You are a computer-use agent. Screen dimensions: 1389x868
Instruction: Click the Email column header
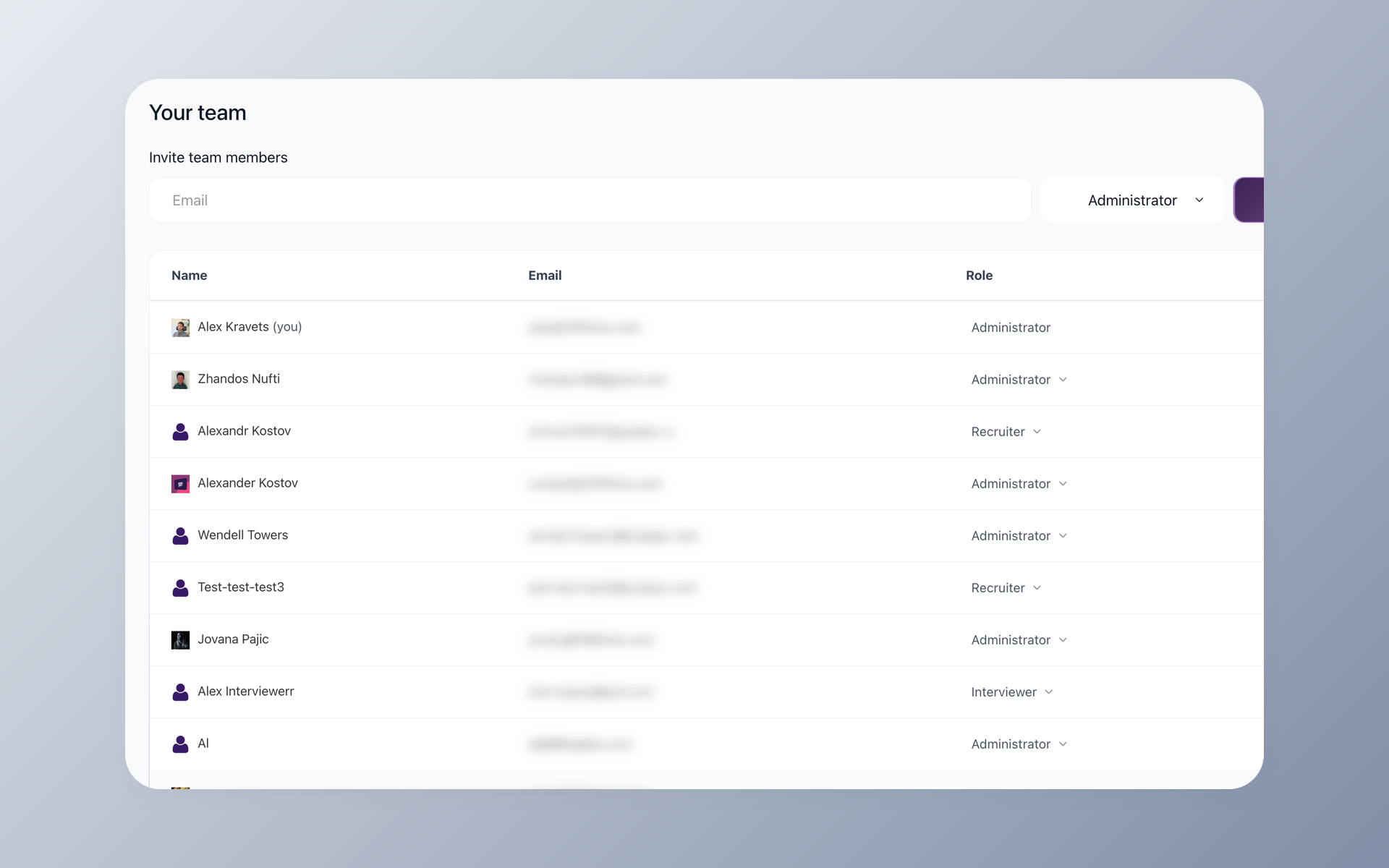(x=545, y=276)
